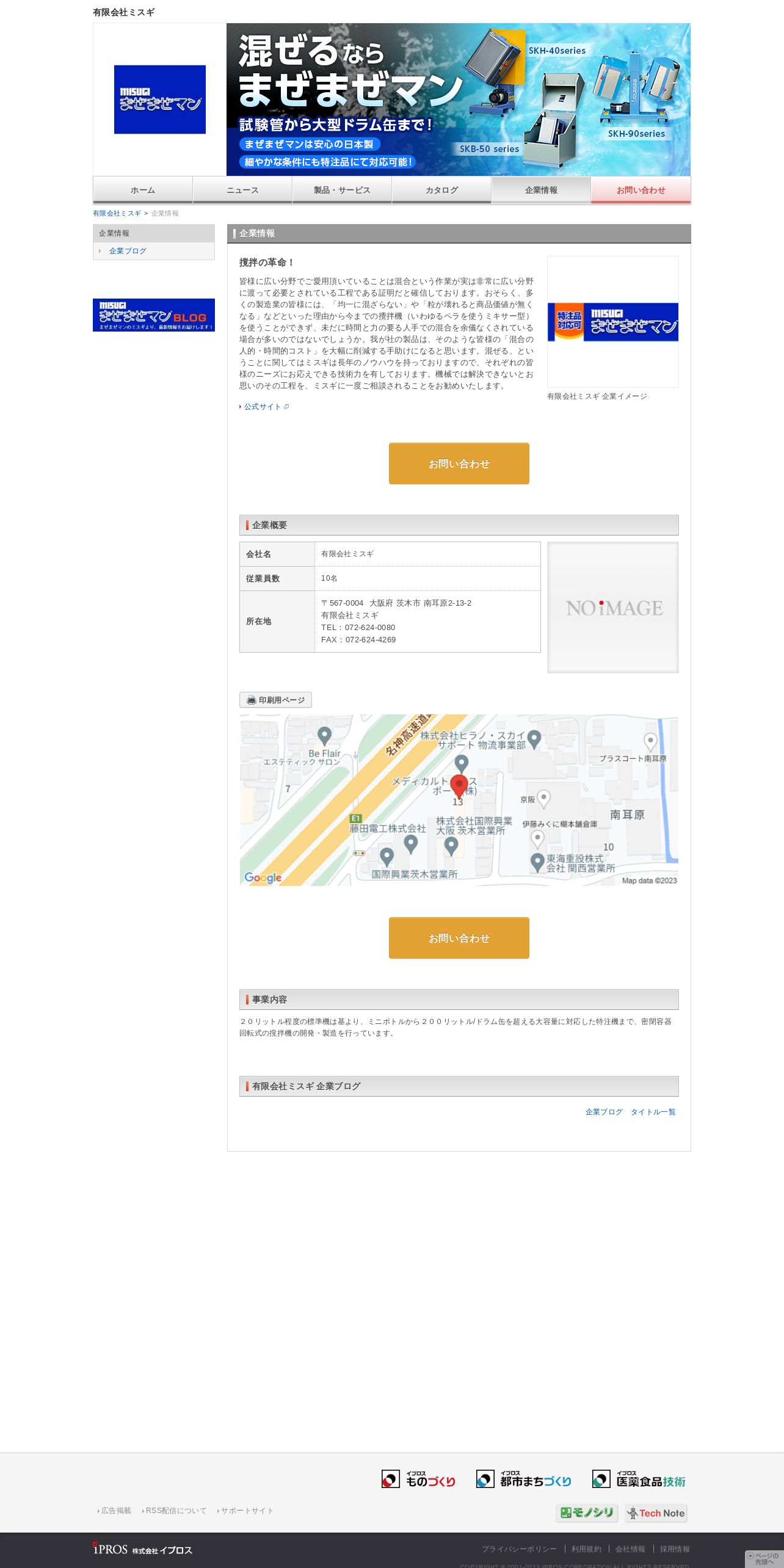The height and width of the screenshot is (1568, 784).
Task: Open the red お問い合わせ navigation tab
Action: [641, 190]
